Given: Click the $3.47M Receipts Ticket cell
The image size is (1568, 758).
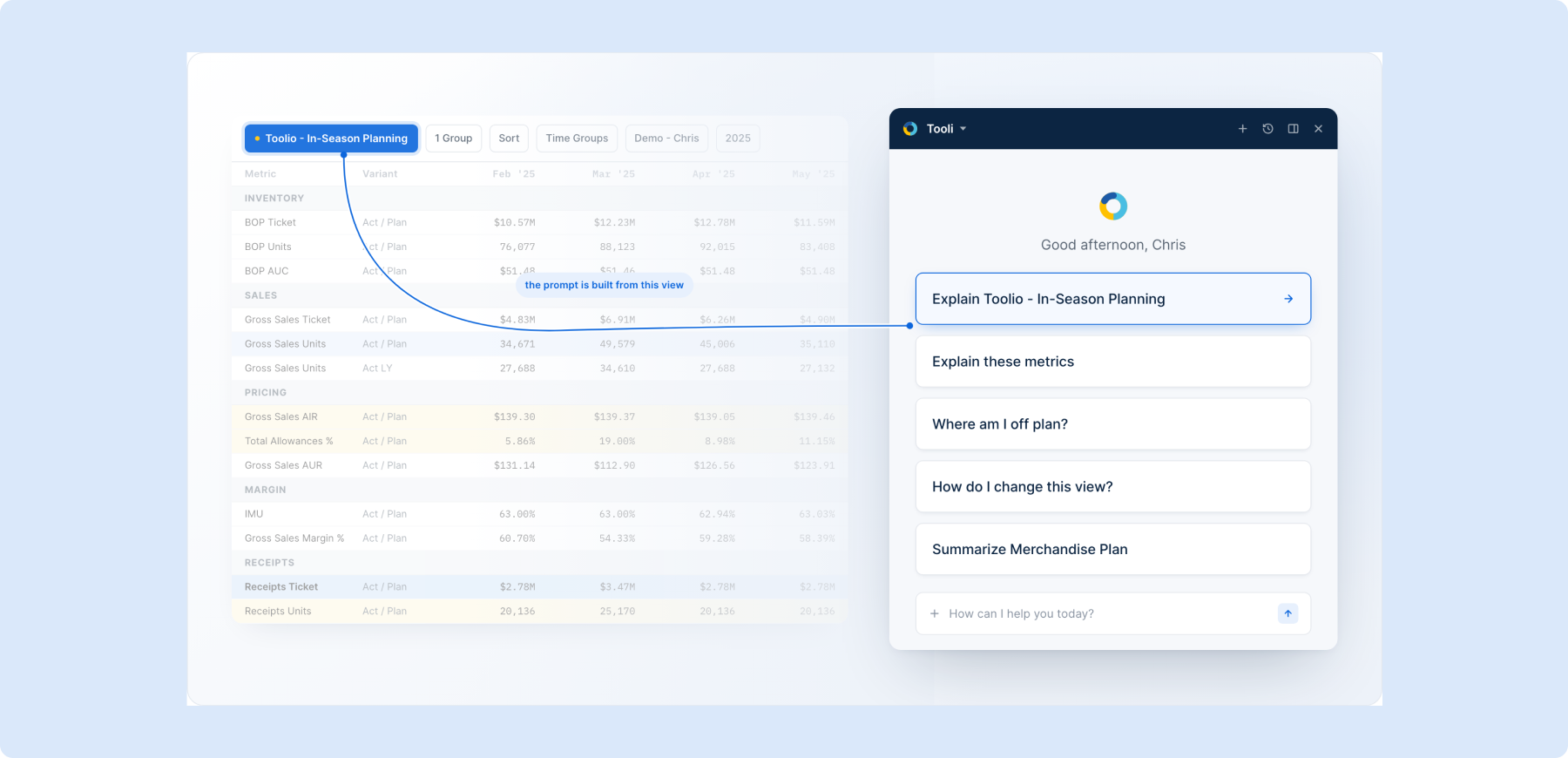Looking at the screenshot, I should pos(618,587).
